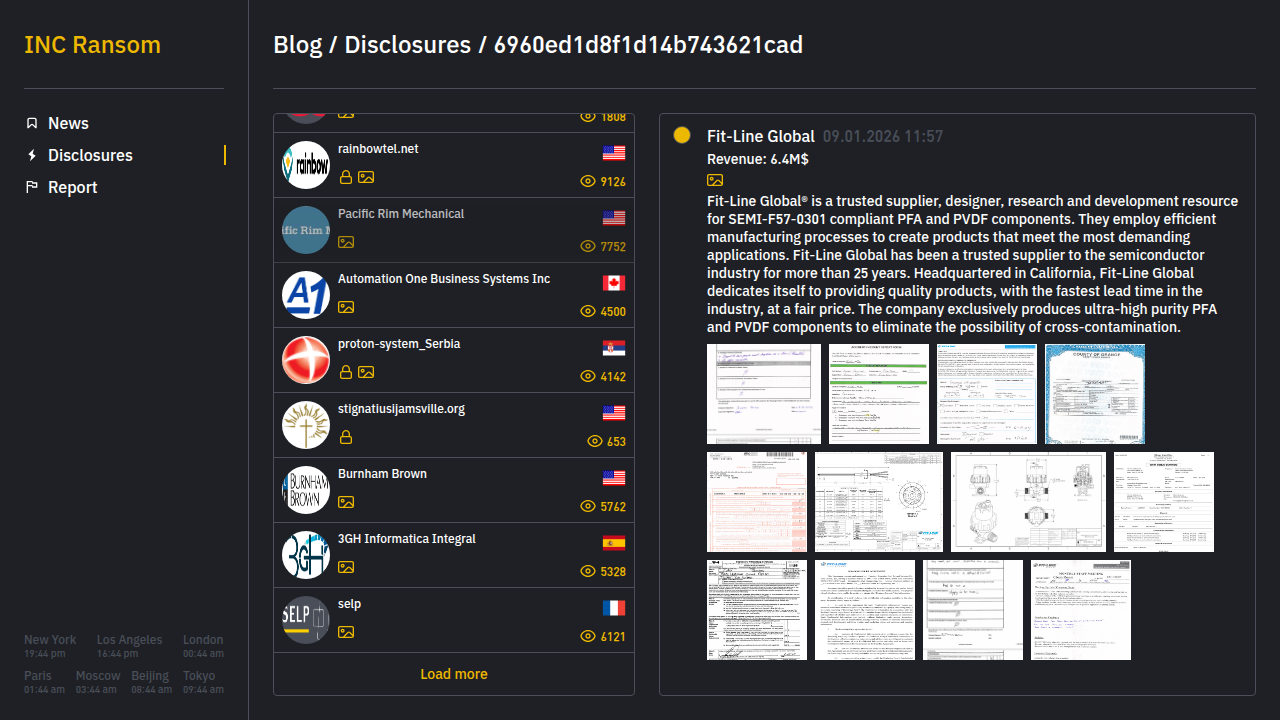Viewport: 1280px width, 720px height.
Task: Open the Report section
Action: coord(73,187)
